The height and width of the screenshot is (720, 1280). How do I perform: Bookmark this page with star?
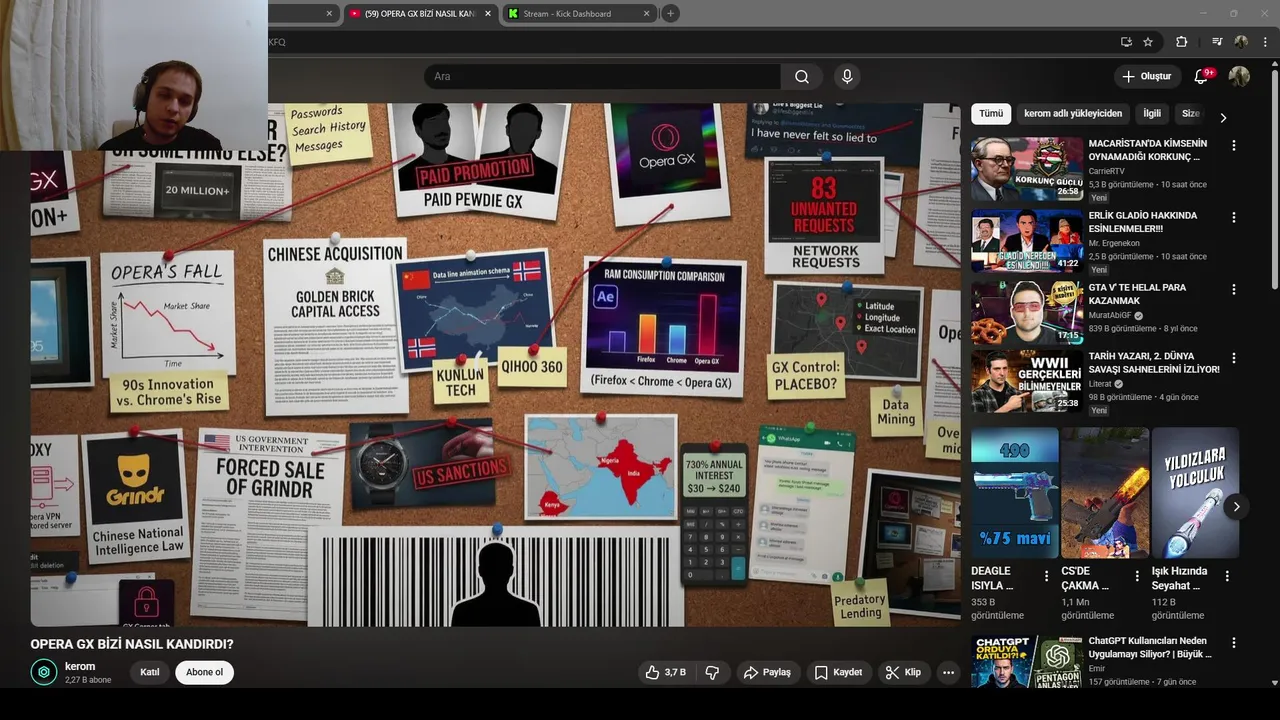[x=1148, y=42]
